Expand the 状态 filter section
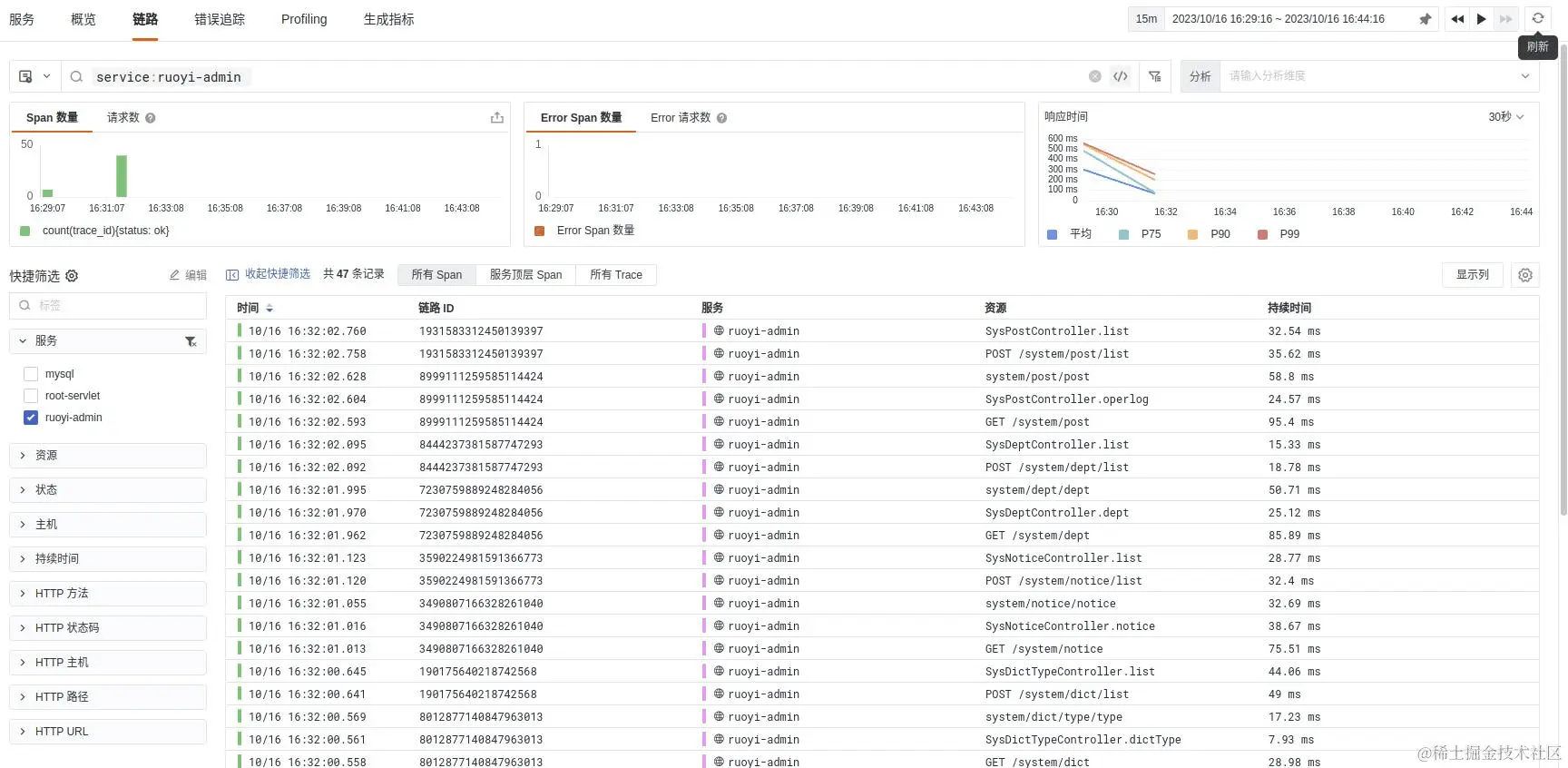1568x768 pixels. pos(108,490)
